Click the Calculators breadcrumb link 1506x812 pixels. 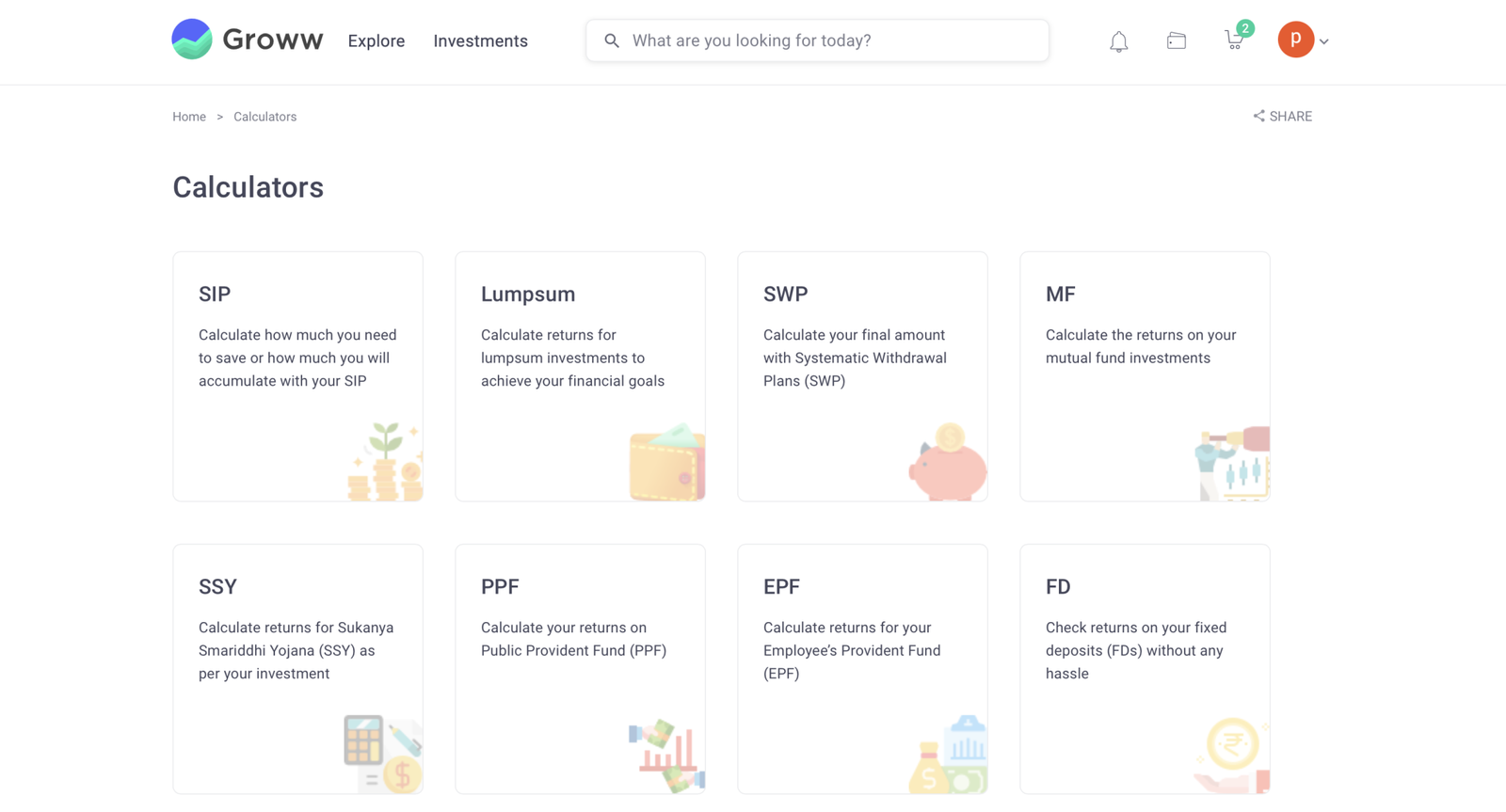click(x=264, y=116)
